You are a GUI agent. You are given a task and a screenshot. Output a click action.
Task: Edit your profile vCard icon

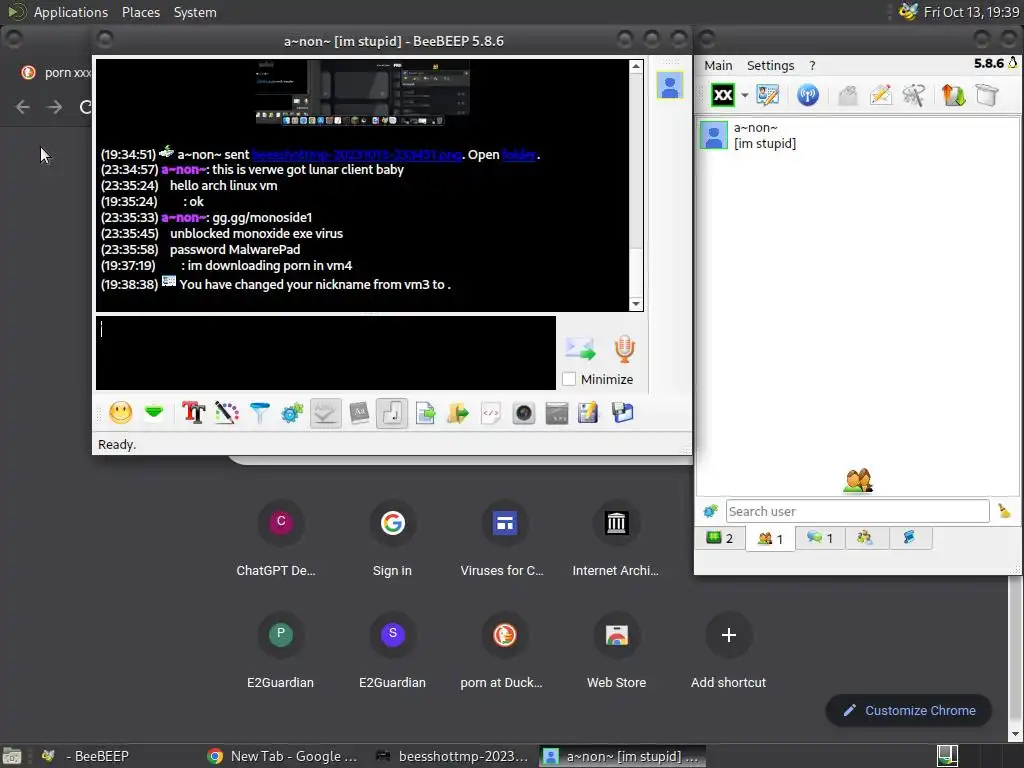(767, 95)
